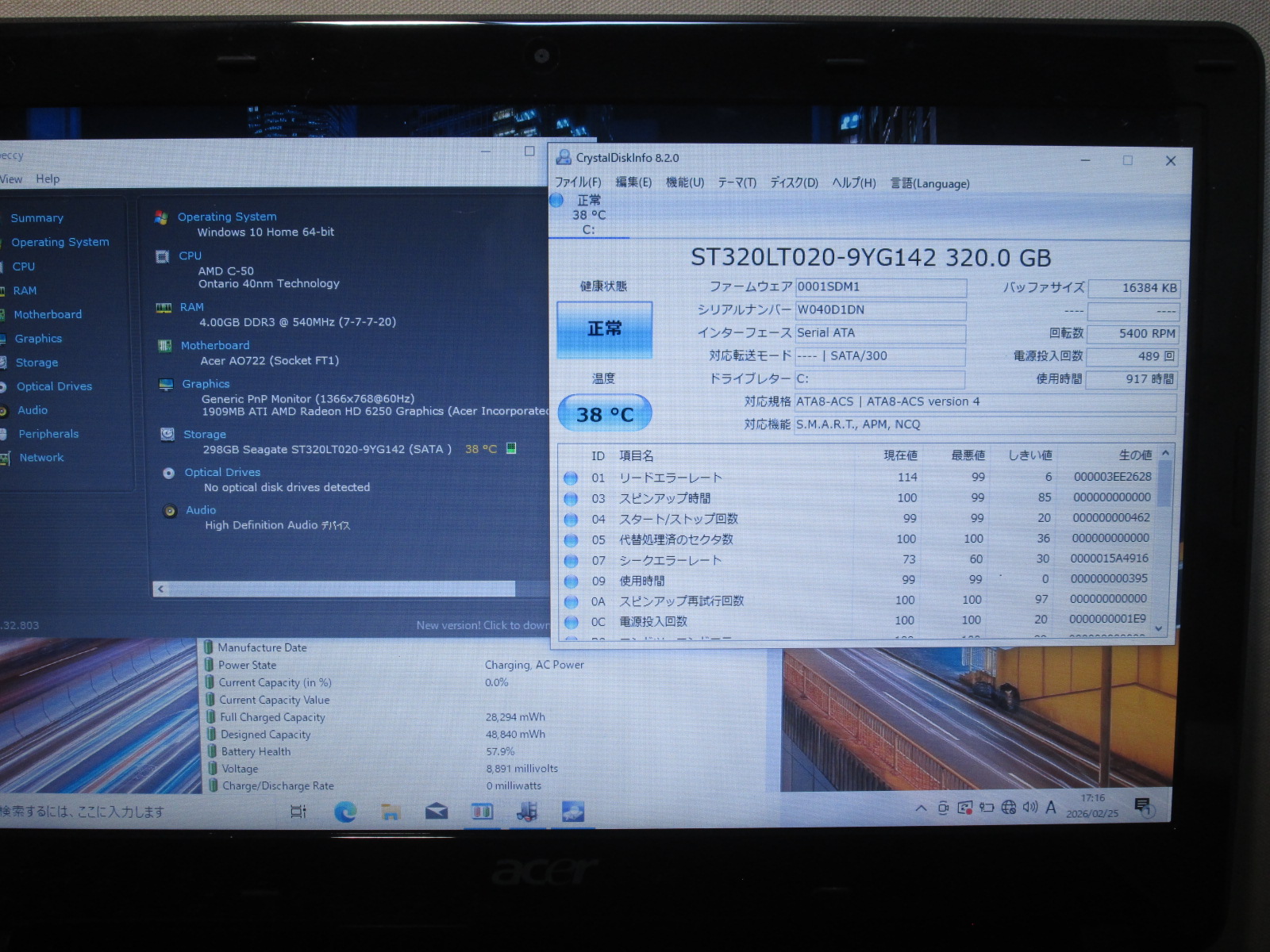Open Microsoft Edge from the taskbar
This screenshot has height=952, width=1270.
click(x=345, y=812)
